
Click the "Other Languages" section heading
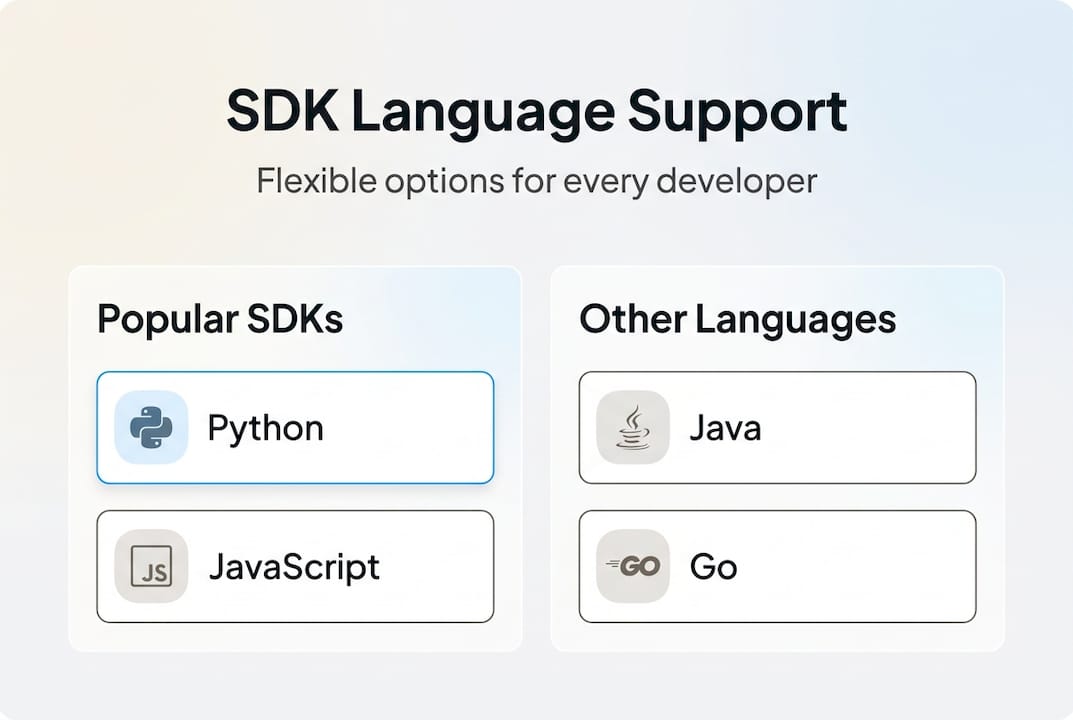(x=737, y=320)
